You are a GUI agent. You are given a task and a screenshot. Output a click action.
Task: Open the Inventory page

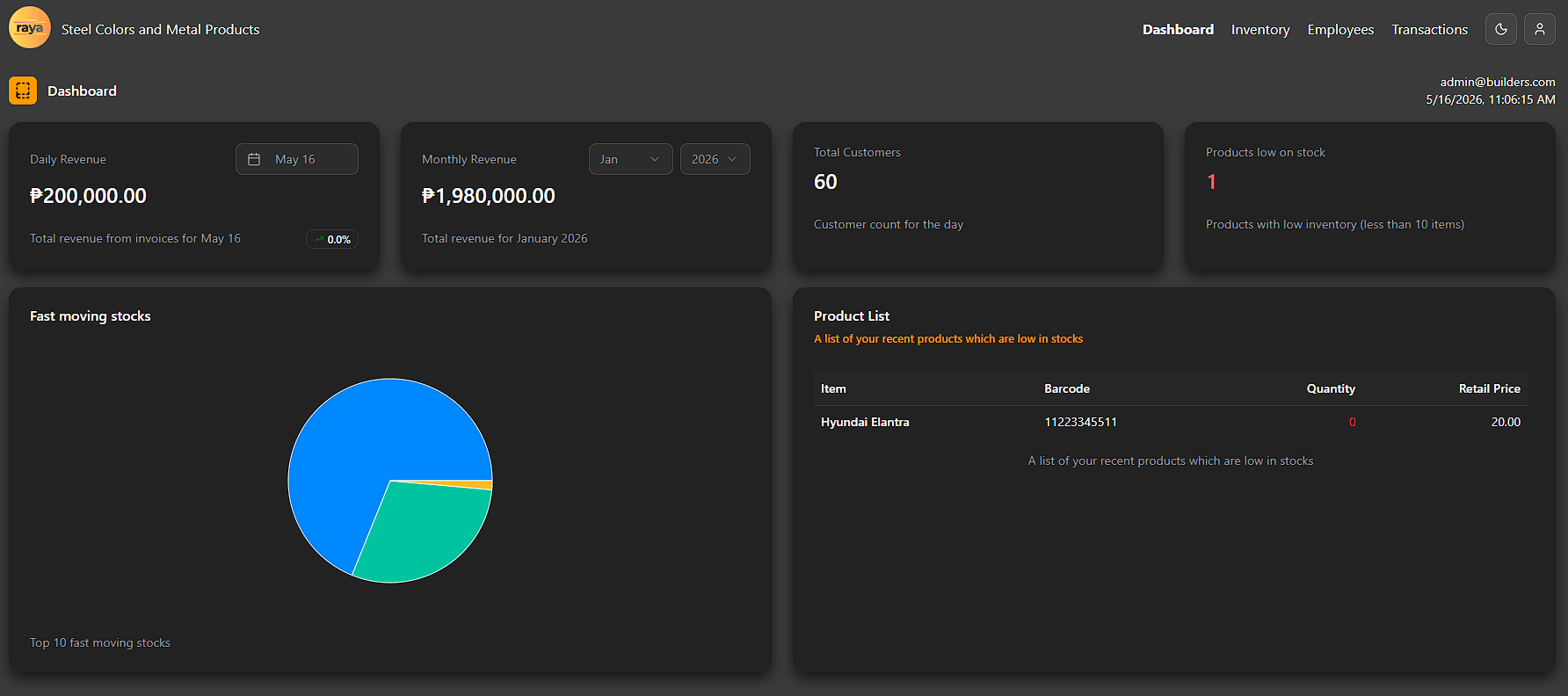pyautogui.click(x=1260, y=29)
